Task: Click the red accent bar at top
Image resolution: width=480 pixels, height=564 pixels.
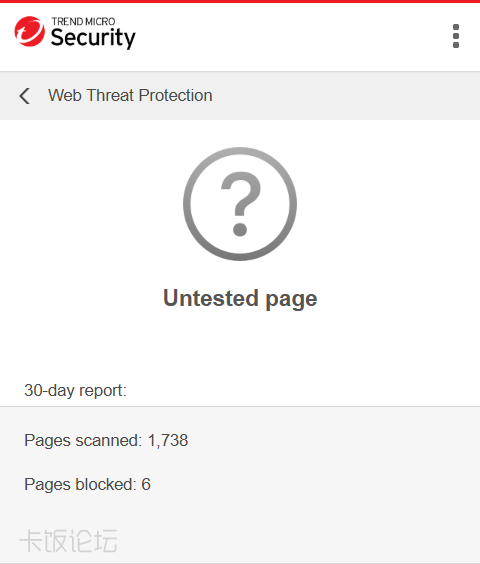Action: coord(240,1)
